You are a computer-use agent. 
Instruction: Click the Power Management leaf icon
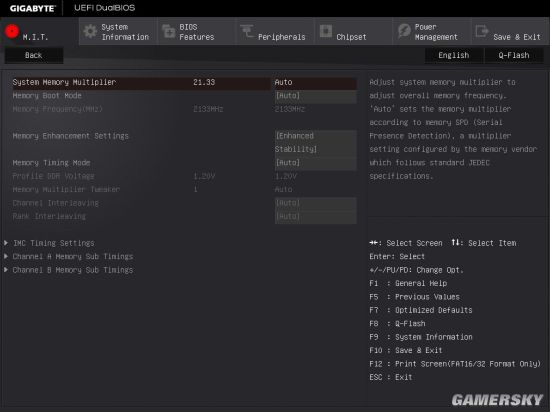(x=404, y=31)
